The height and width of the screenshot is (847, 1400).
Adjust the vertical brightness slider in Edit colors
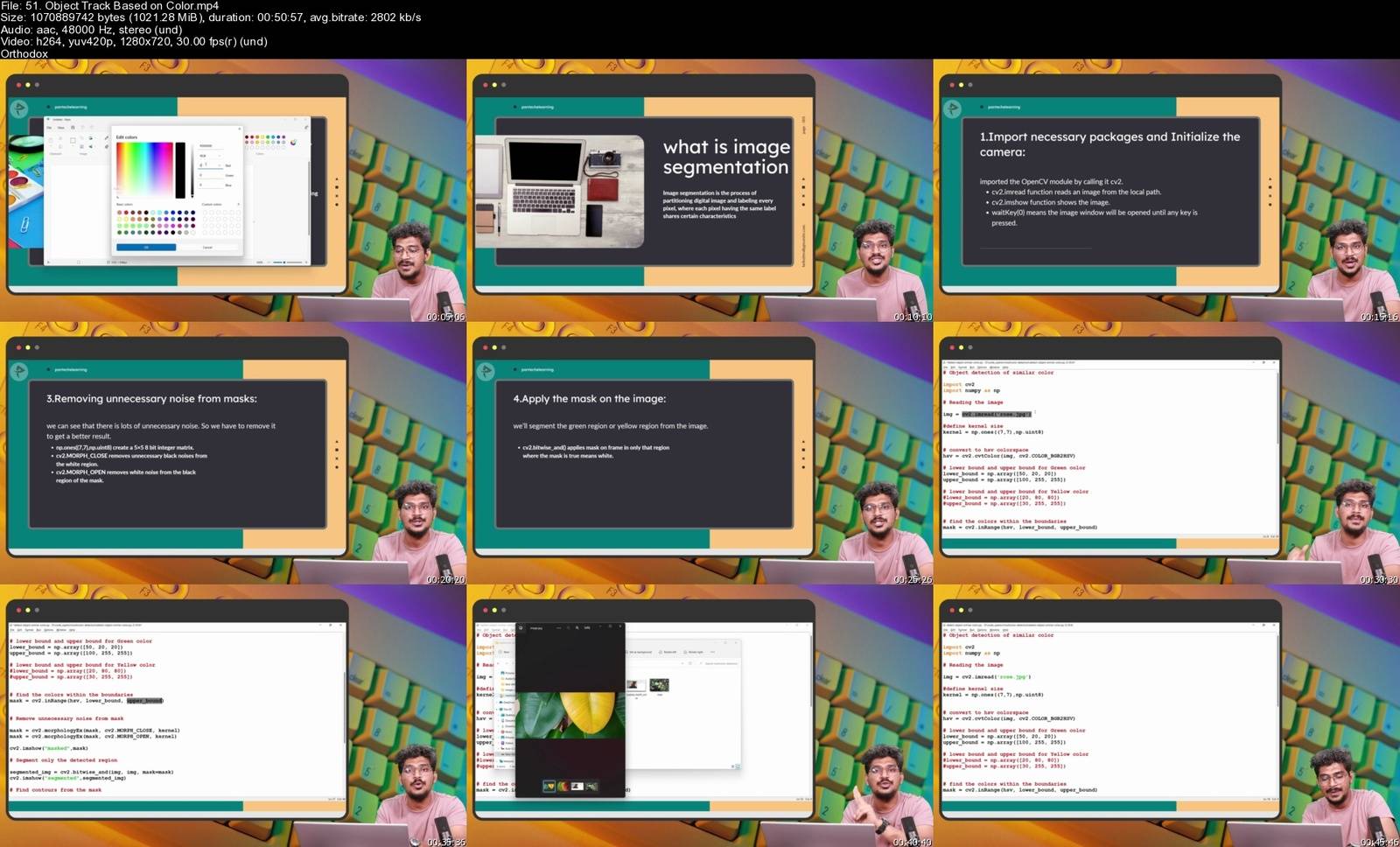192,170
